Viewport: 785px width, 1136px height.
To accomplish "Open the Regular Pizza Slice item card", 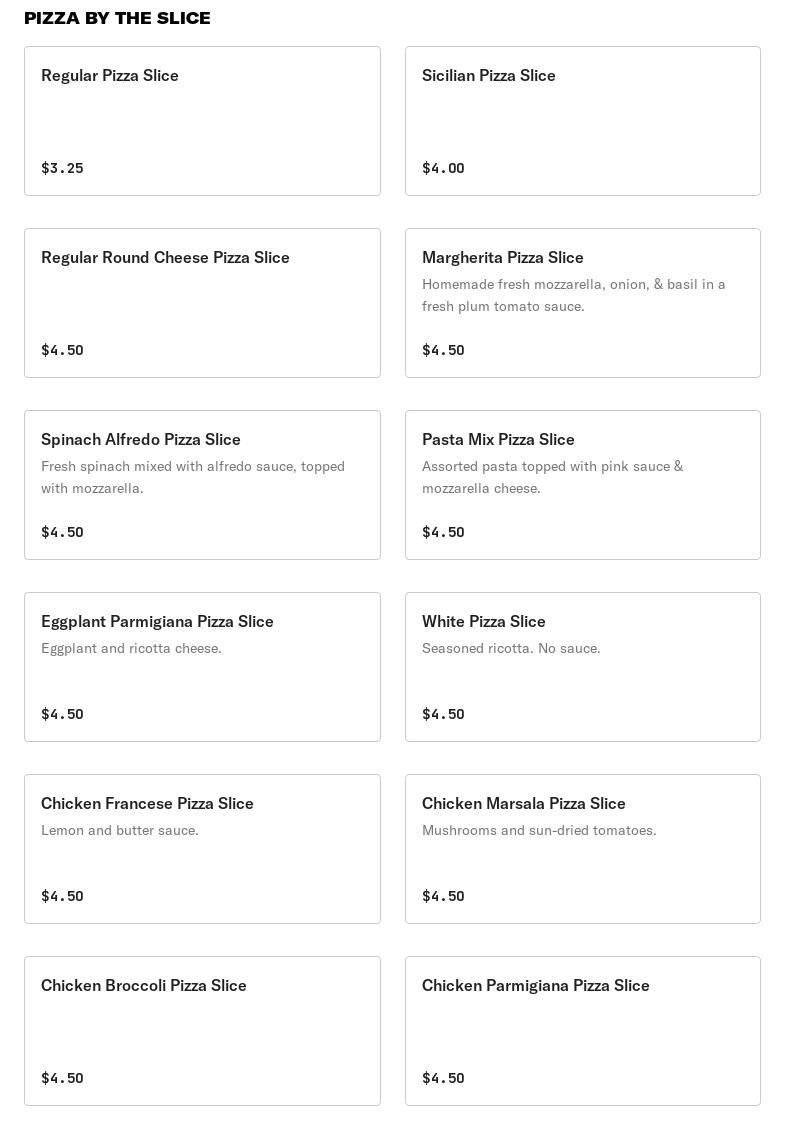I will 202,121.
